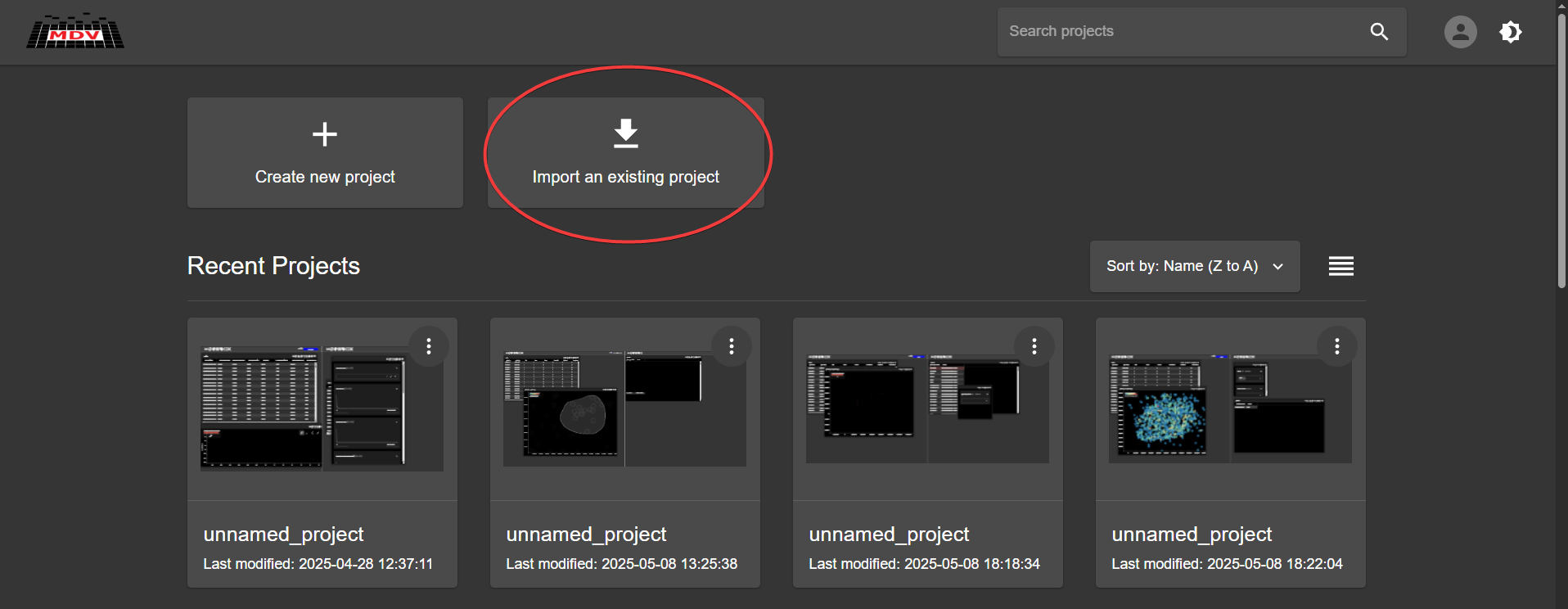Focus the Search projects input field
This screenshot has height=609, width=1568.
[1178, 32]
